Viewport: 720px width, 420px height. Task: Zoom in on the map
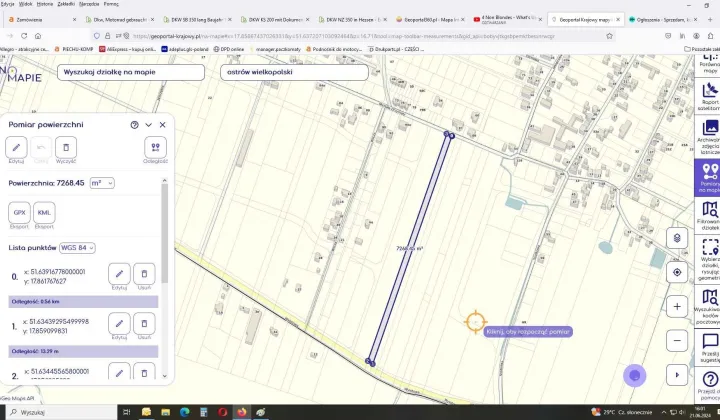point(677,306)
